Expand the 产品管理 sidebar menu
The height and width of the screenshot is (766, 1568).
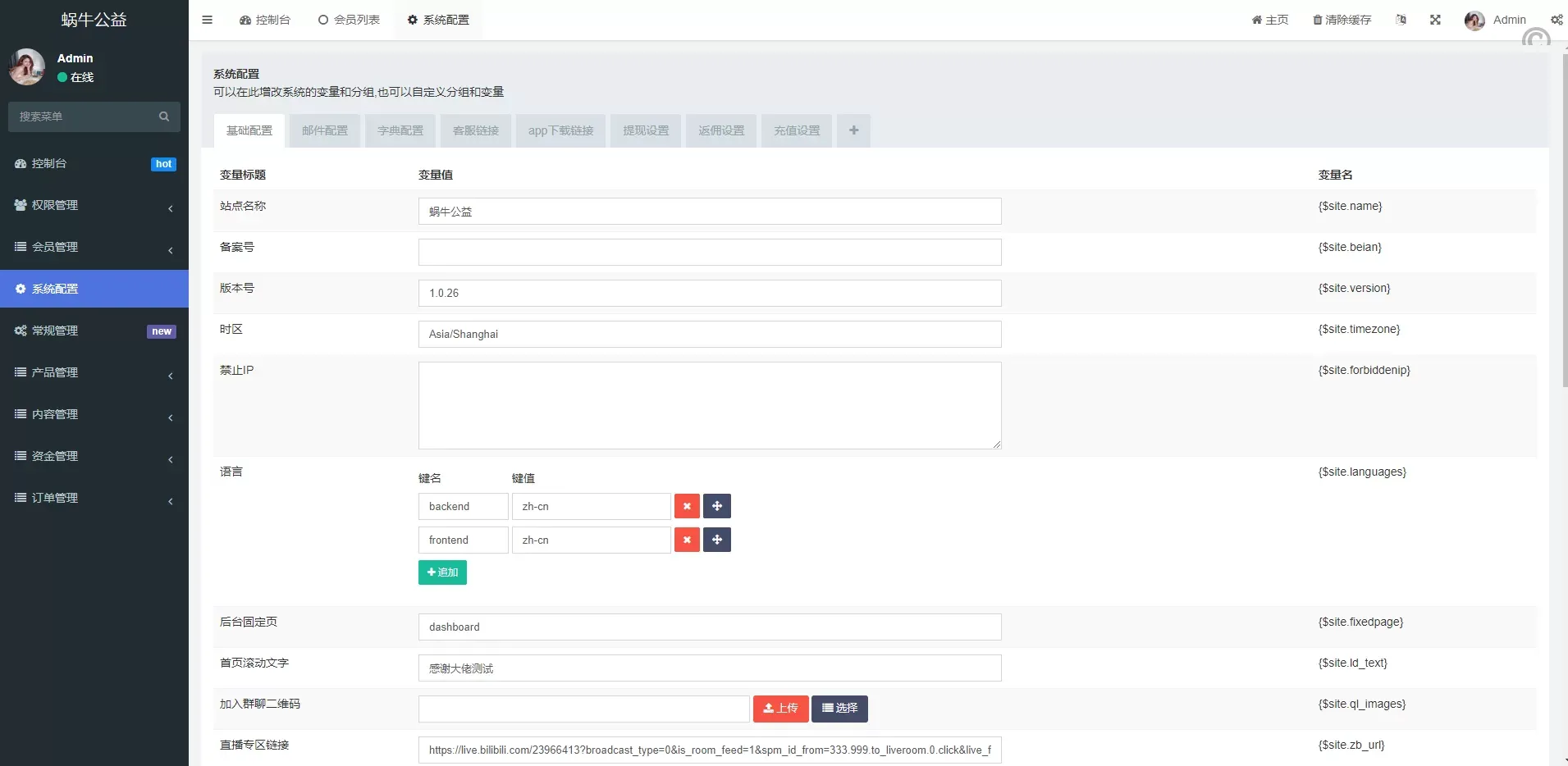pyautogui.click(x=94, y=372)
